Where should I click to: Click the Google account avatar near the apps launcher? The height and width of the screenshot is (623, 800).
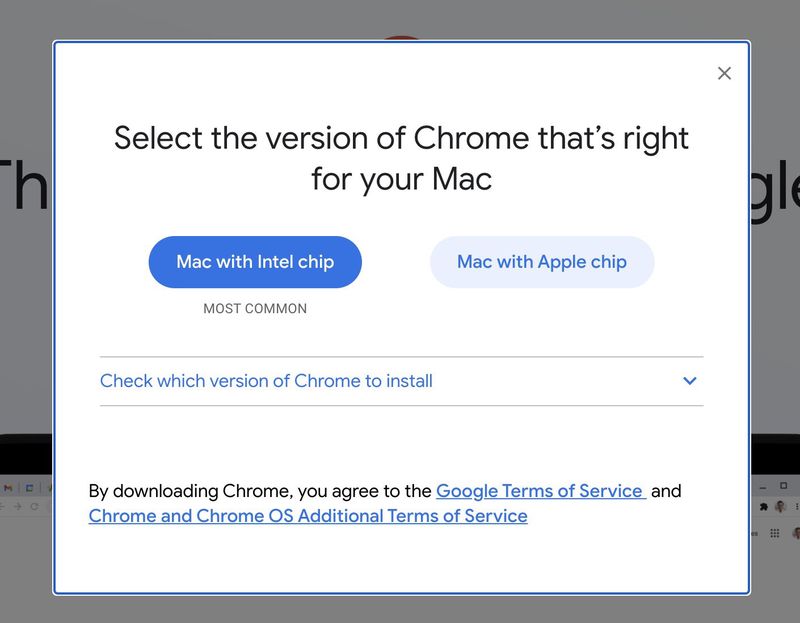pyautogui.click(x=797, y=534)
